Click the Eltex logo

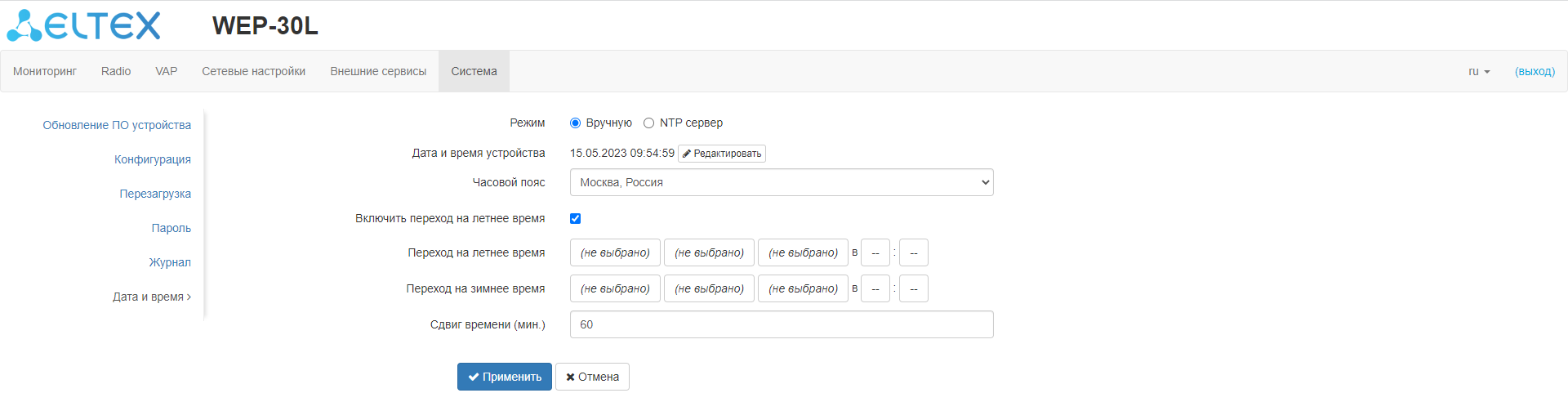[83, 25]
